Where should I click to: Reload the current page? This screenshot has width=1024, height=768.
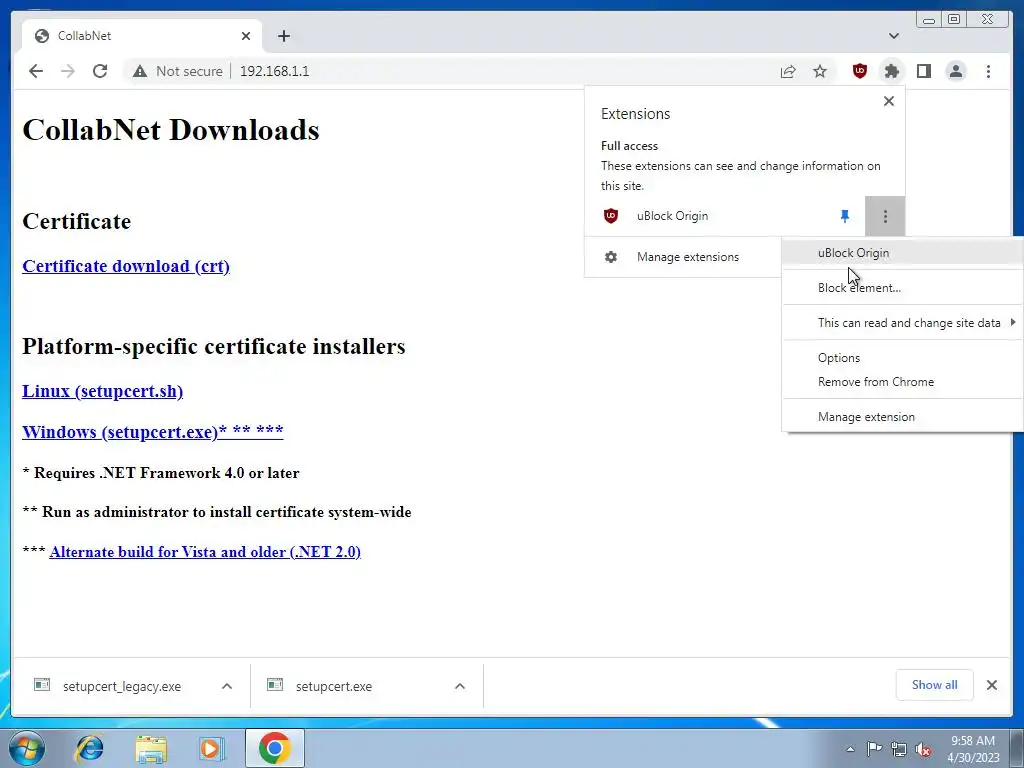[x=100, y=71]
